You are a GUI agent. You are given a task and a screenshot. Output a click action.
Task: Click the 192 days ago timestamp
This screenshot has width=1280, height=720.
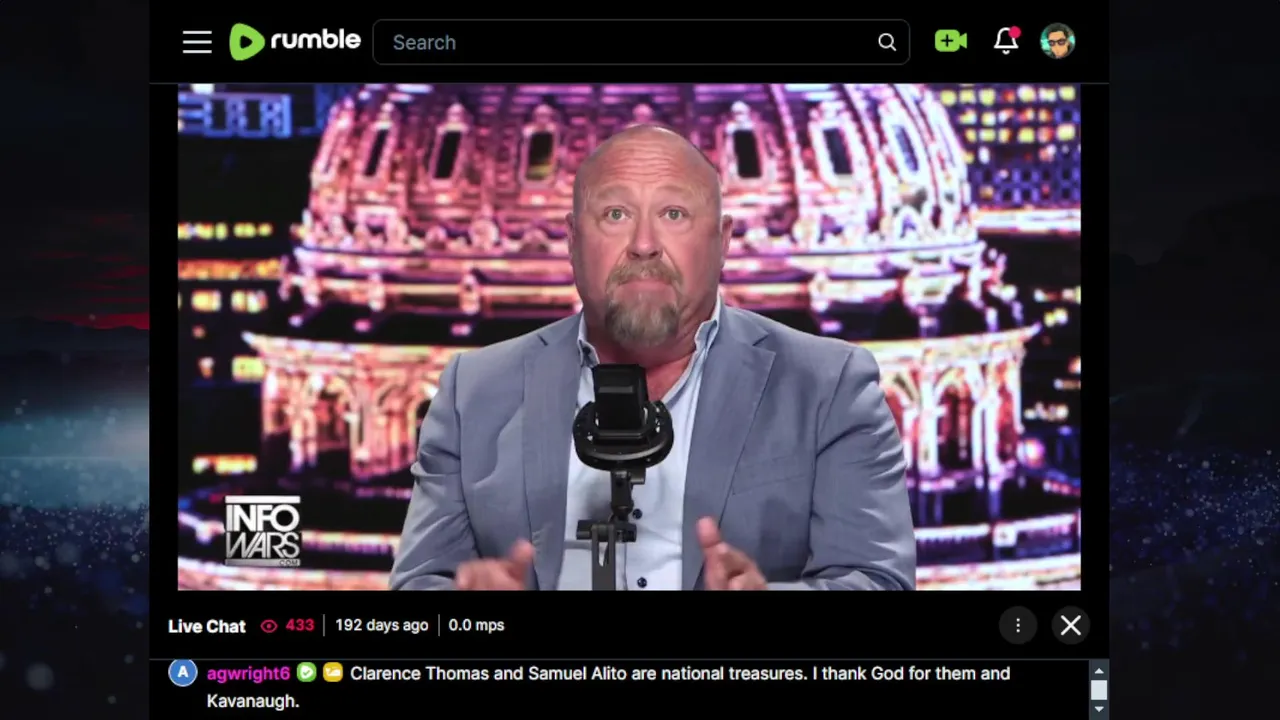pos(381,625)
